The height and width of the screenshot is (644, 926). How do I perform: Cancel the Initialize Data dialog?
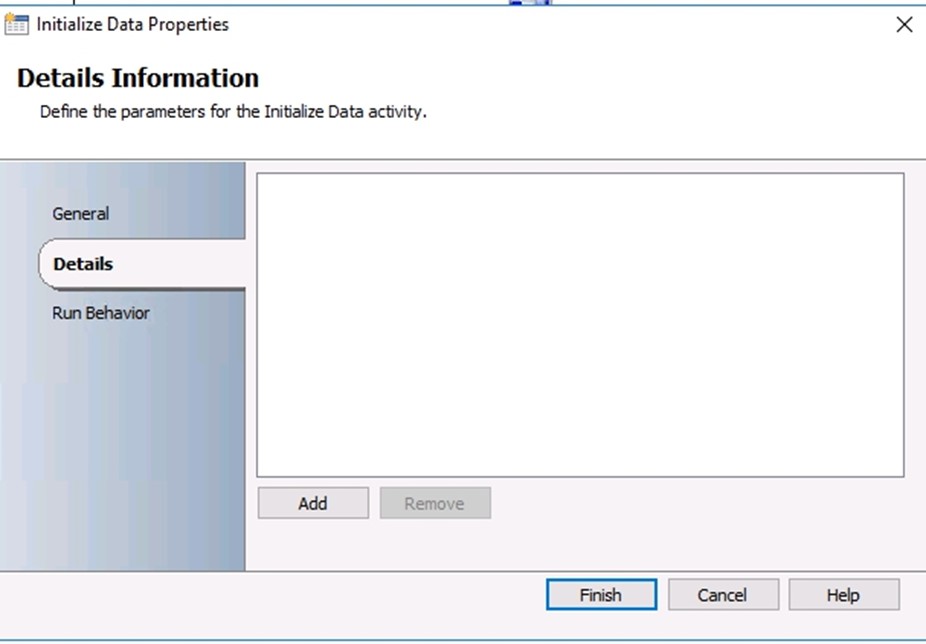pos(723,594)
